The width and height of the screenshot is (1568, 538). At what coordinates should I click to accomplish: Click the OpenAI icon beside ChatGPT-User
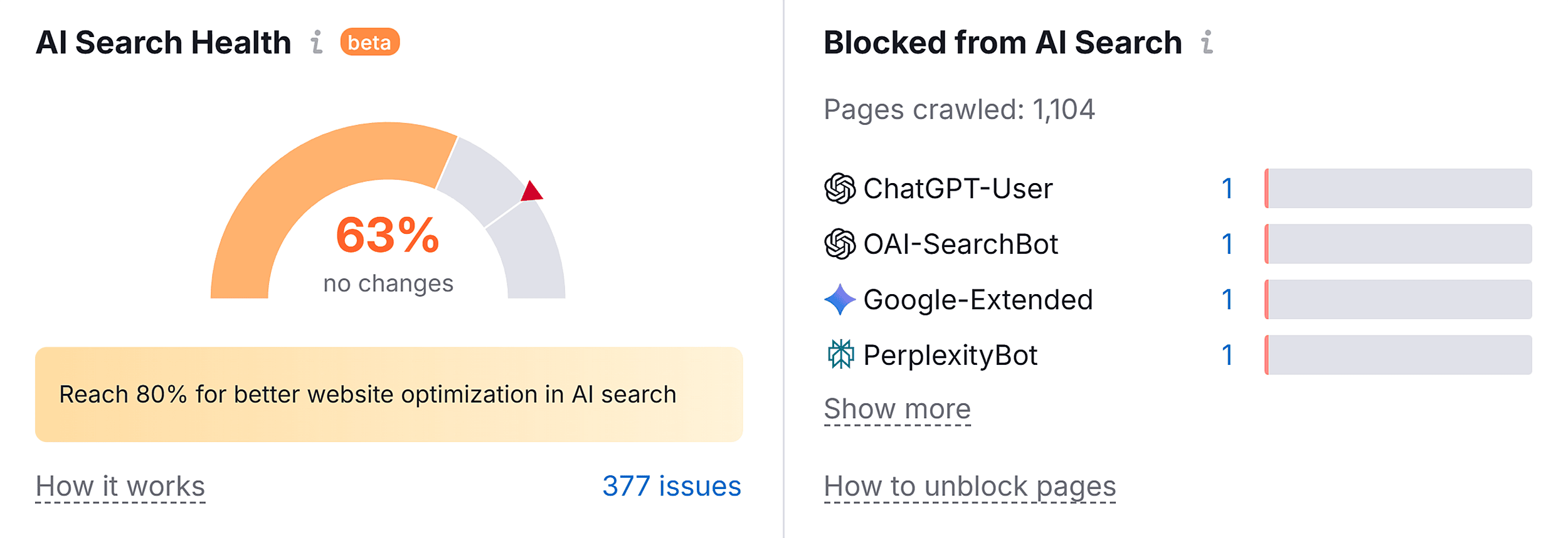(x=840, y=187)
